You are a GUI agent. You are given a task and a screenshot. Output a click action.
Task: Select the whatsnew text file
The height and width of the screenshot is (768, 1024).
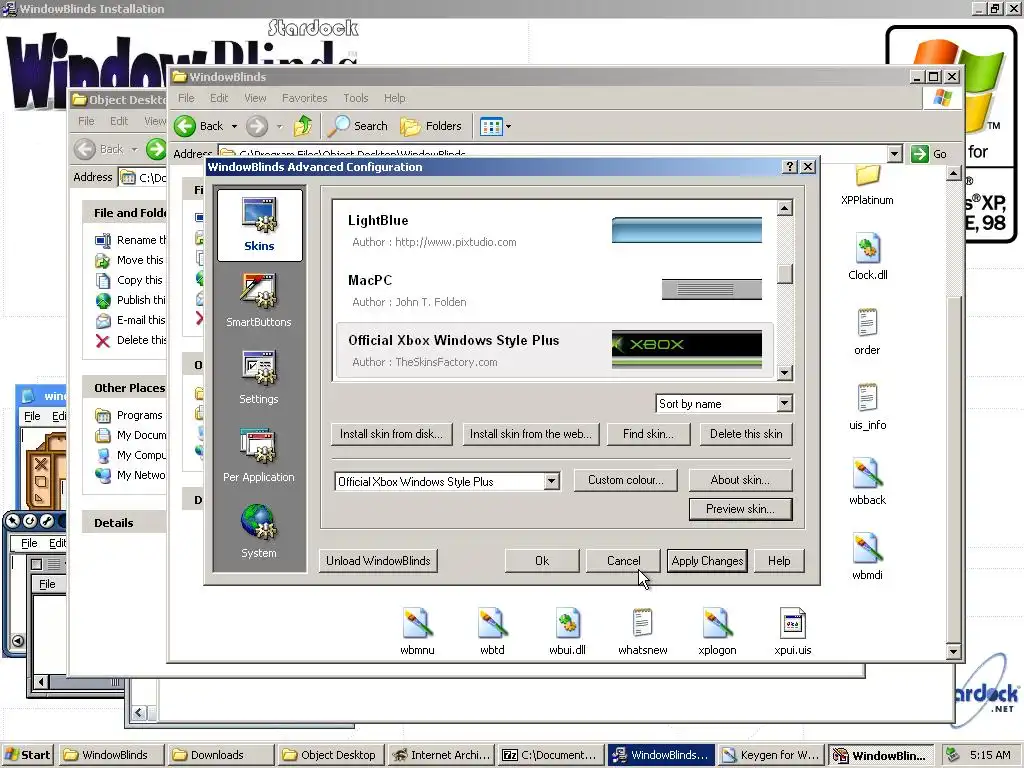click(x=643, y=632)
